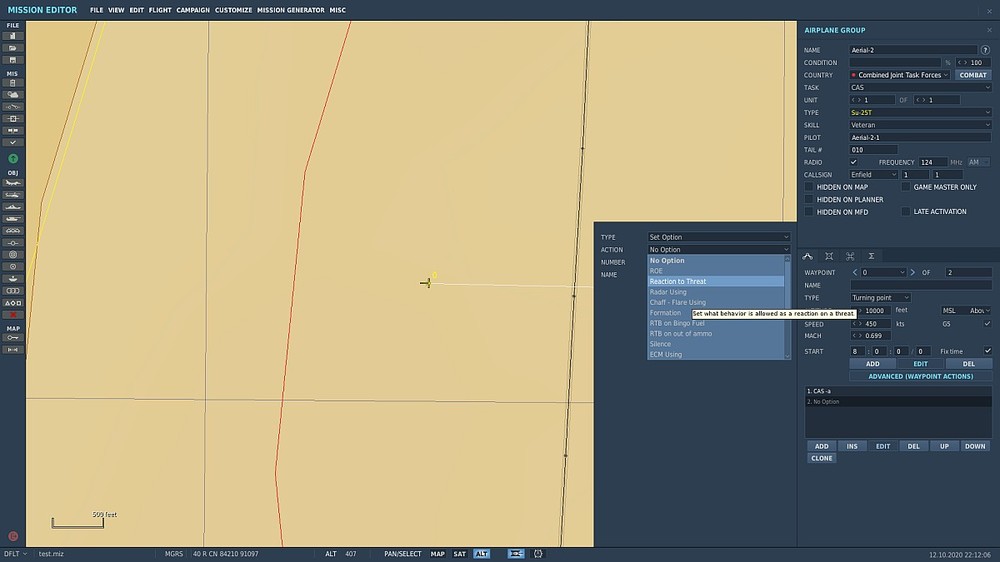1000x562 pixels.
Task: Toggle the GS speed checkbox
Action: pos(987,324)
